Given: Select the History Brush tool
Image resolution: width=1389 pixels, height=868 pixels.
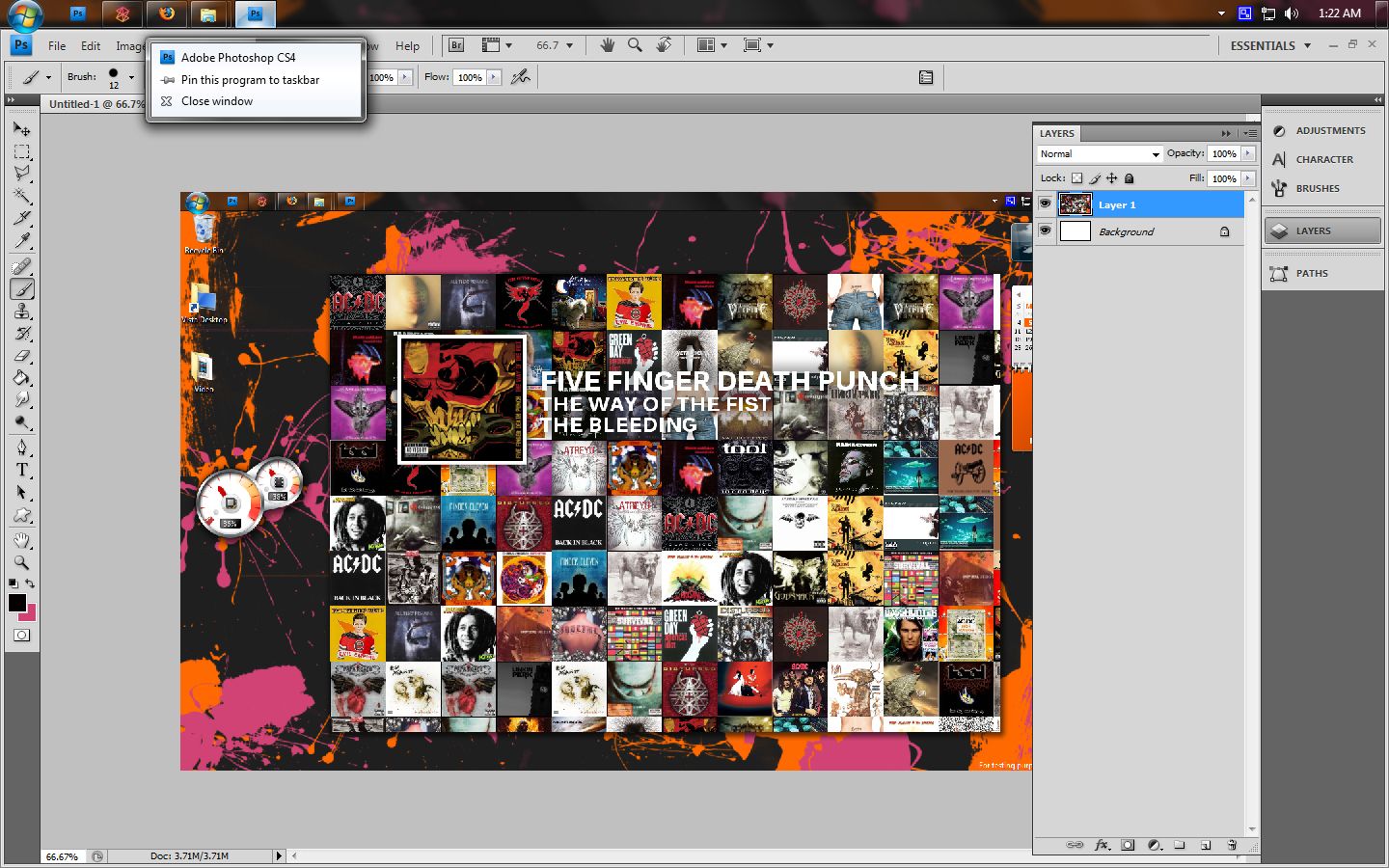Looking at the screenshot, I should point(21,334).
